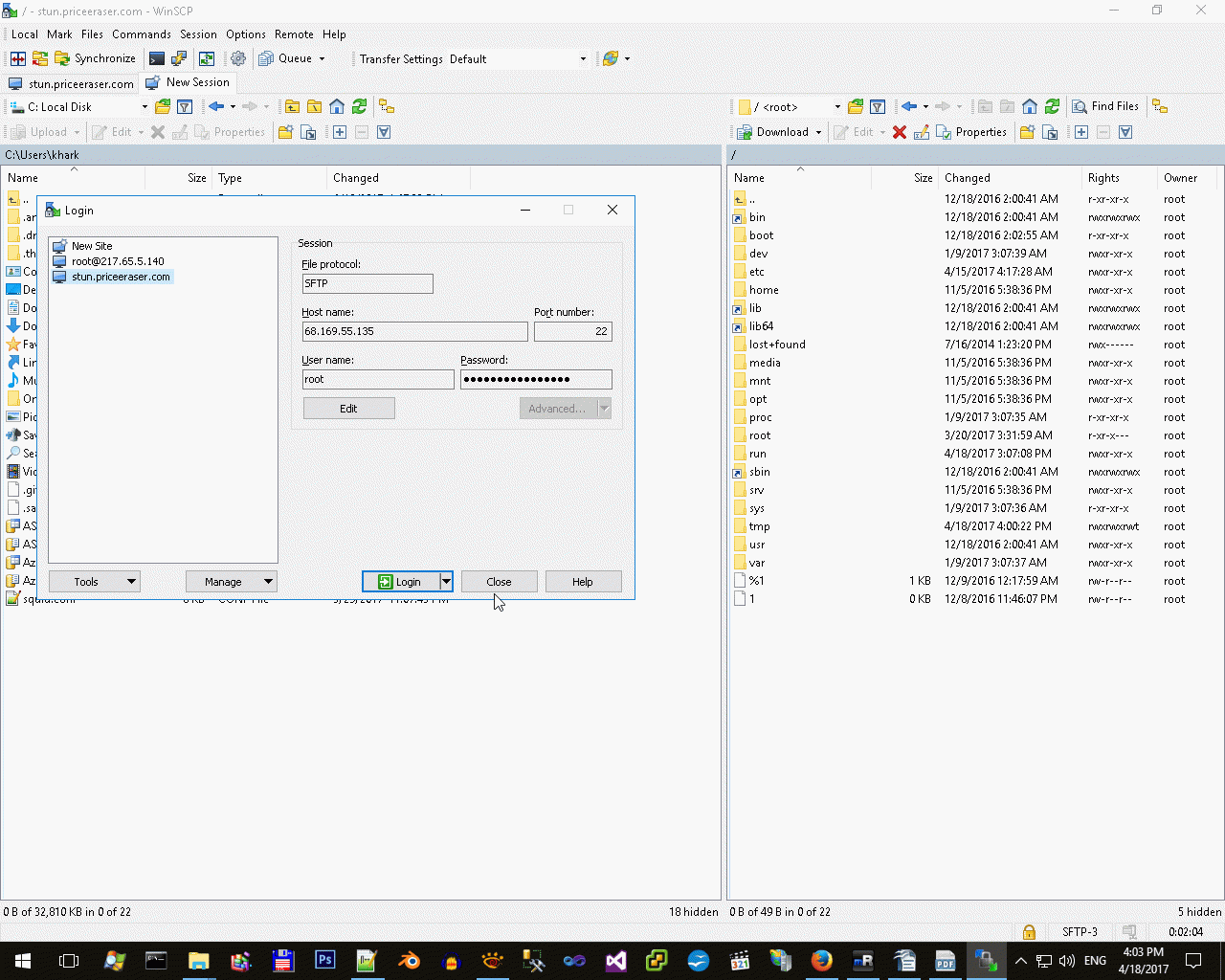This screenshot has height=980, width=1225.
Task: Click the Edit button in Login dialog
Action: coord(348,409)
